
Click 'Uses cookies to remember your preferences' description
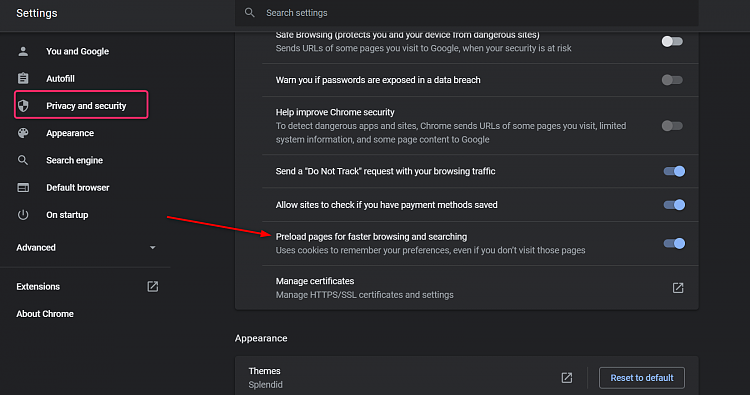tap(430, 250)
